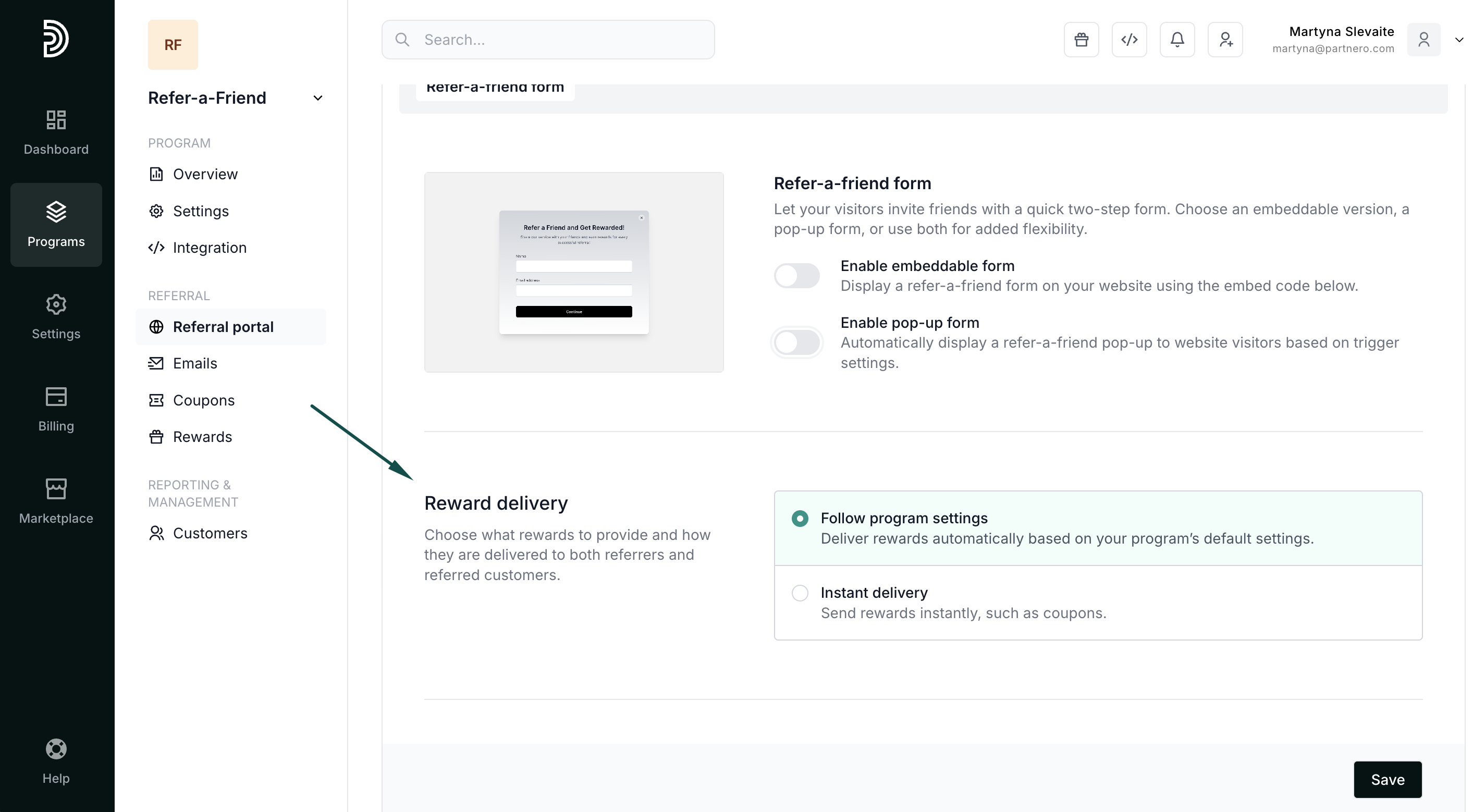Open Marketplace from the left rail
Screen dimensions: 1473x812
56,501
